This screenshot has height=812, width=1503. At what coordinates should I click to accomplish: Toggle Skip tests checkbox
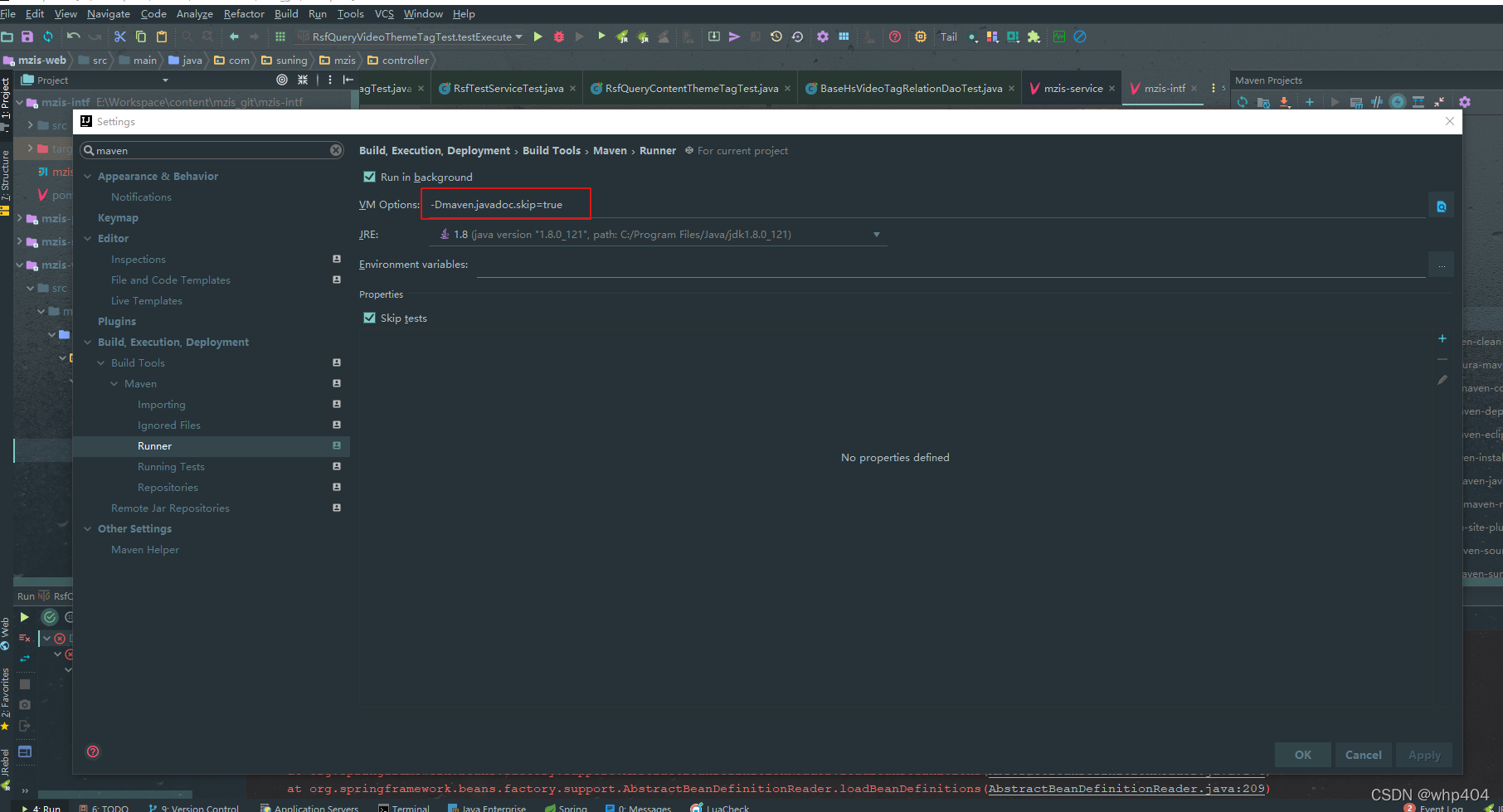(x=370, y=318)
